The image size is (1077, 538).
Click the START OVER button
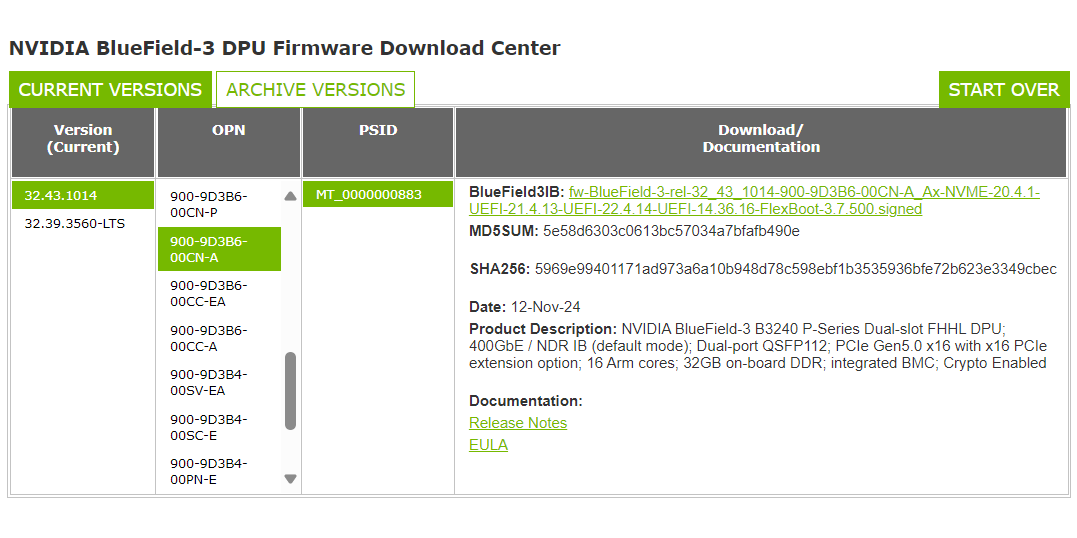click(x=1004, y=90)
